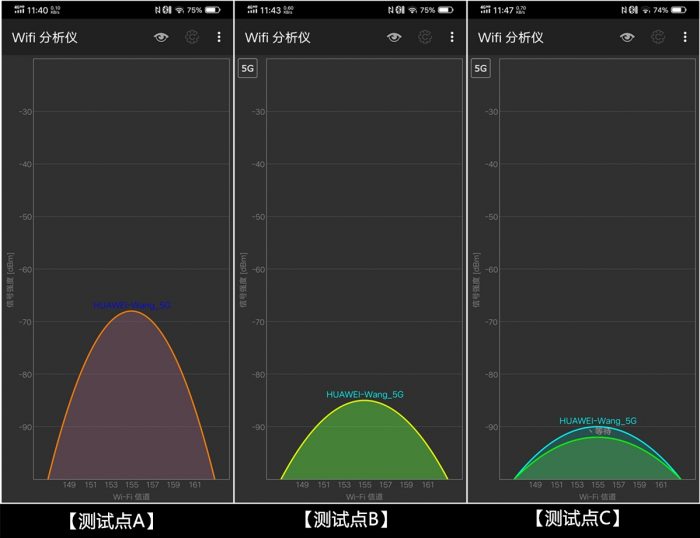Tap Wi-Fi status icon in 11:43 status bar

point(411,9)
